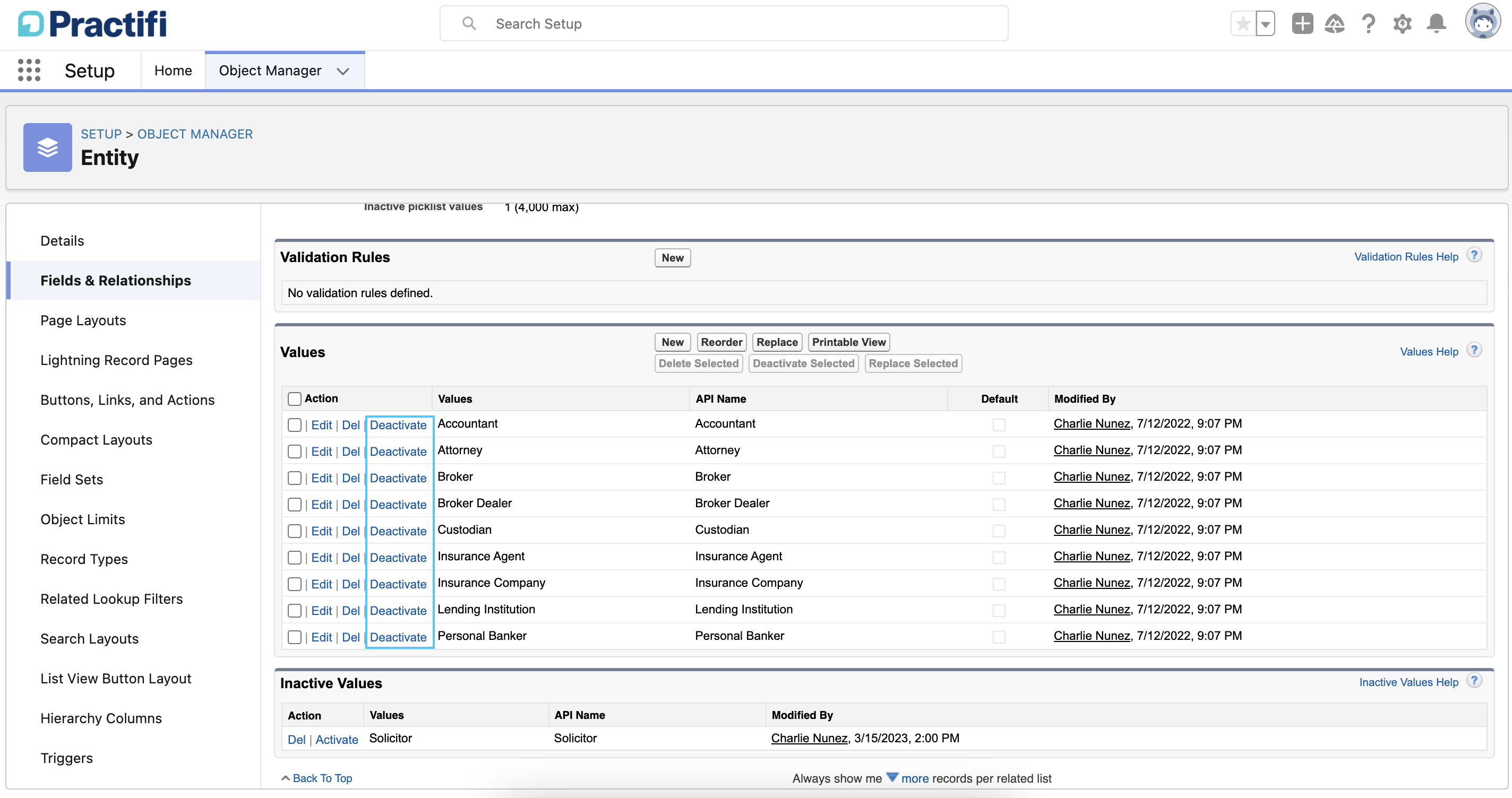Click the search magnifier icon

[468, 23]
